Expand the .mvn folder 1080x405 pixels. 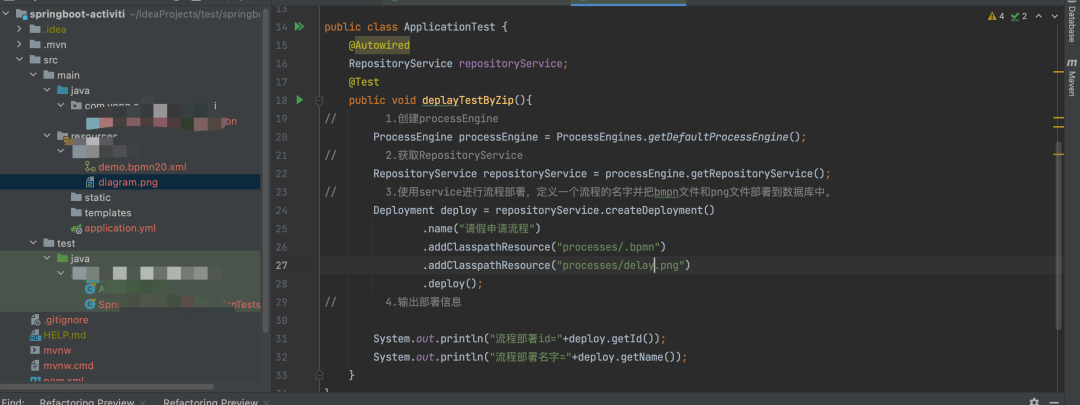(x=19, y=45)
